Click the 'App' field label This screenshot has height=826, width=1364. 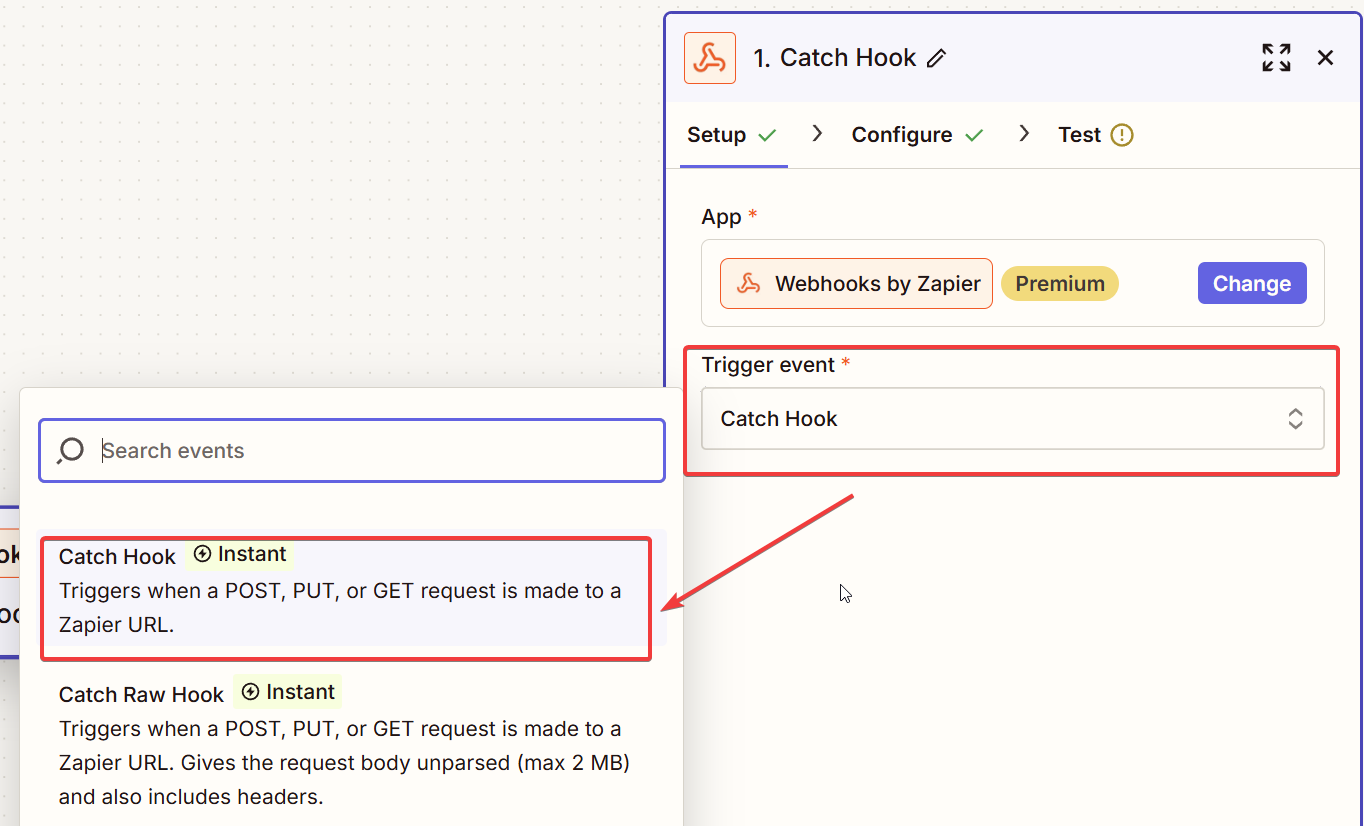tap(722, 217)
